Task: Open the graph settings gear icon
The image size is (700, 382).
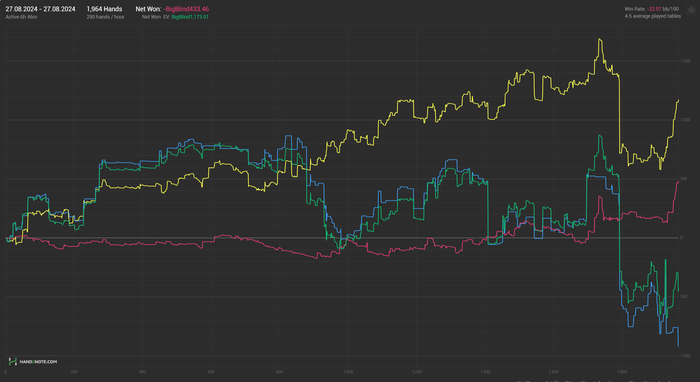Action: pyautogui.click(x=691, y=10)
